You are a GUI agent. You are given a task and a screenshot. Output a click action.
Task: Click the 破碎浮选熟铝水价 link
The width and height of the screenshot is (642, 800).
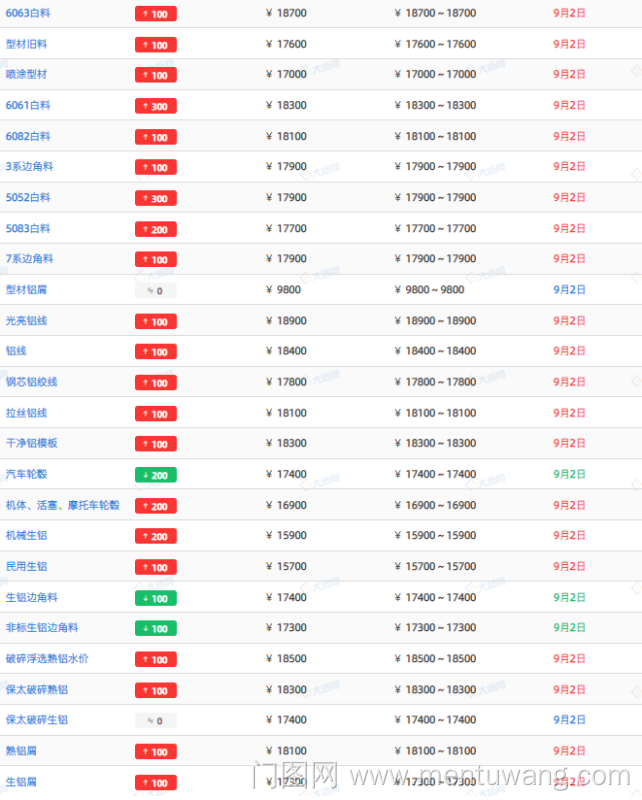(x=47, y=659)
